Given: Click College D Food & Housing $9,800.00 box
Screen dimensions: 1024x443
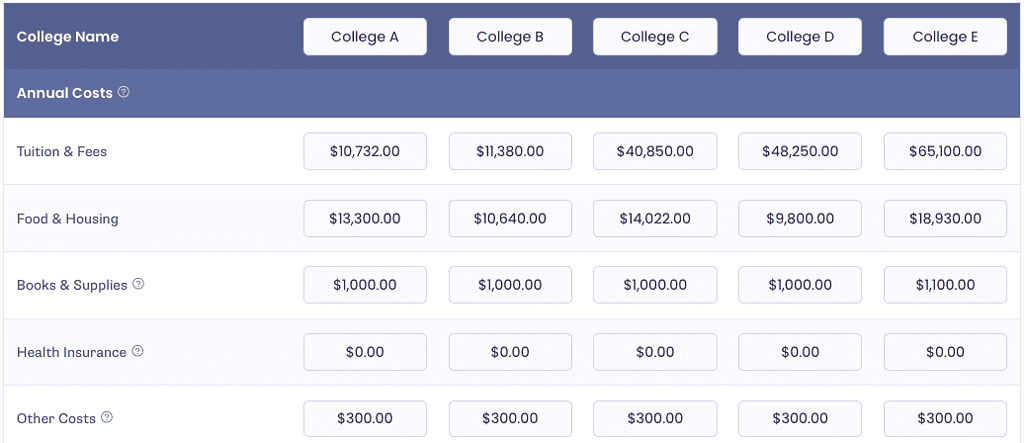Looking at the screenshot, I should pos(800,218).
